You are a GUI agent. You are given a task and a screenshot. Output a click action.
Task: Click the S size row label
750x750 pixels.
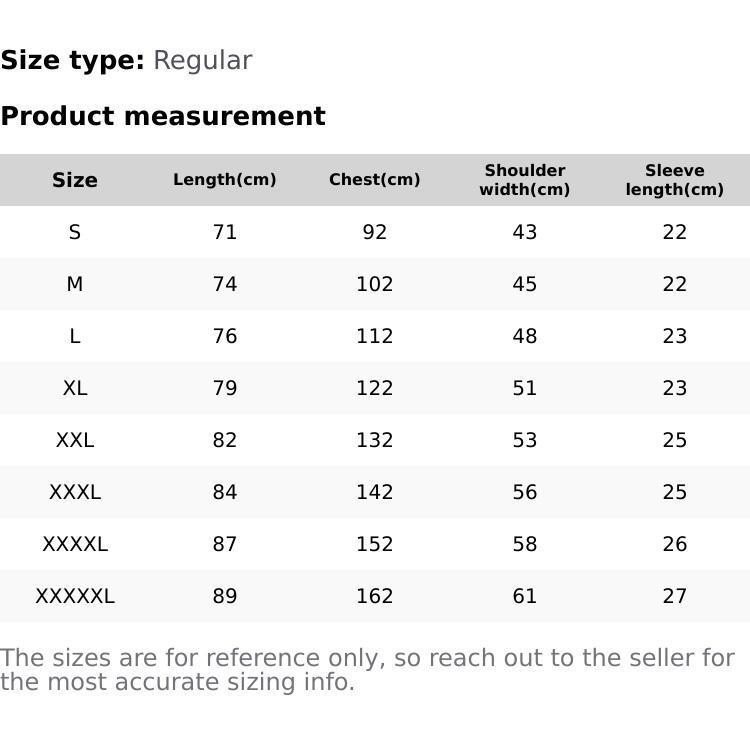pyautogui.click(x=75, y=232)
